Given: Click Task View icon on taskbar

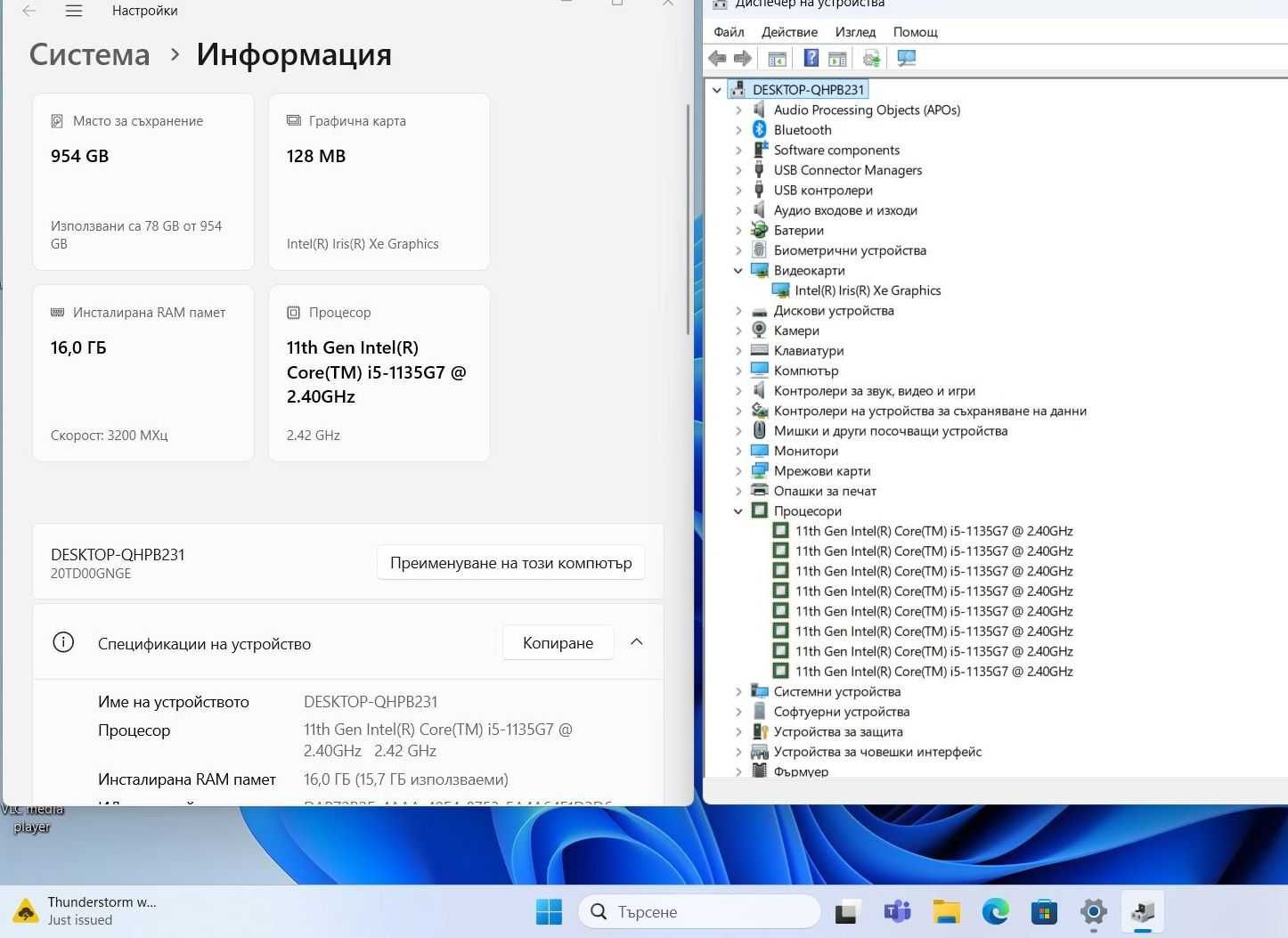Looking at the screenshot, I should click(x=846, y=911).
